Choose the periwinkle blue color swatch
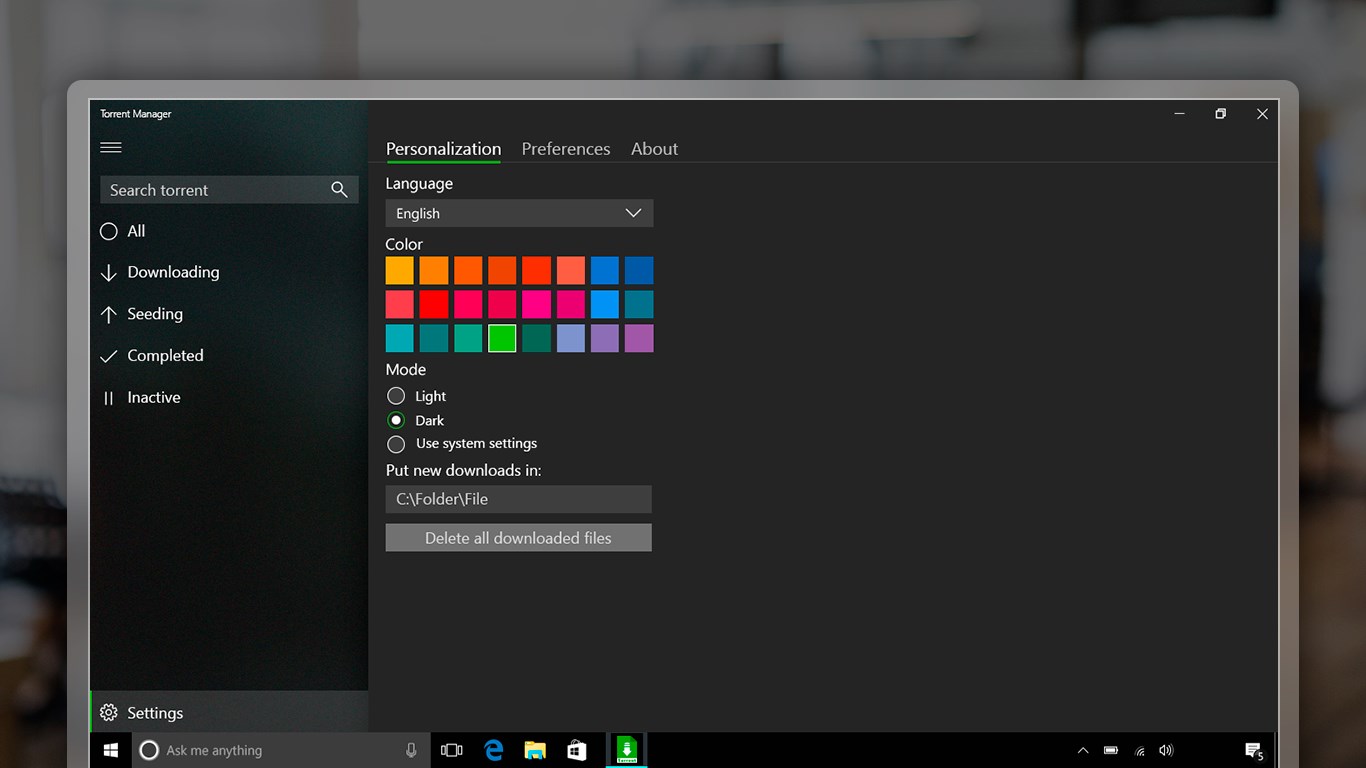Screen dimensions: 1366x768 click(571, 338)
